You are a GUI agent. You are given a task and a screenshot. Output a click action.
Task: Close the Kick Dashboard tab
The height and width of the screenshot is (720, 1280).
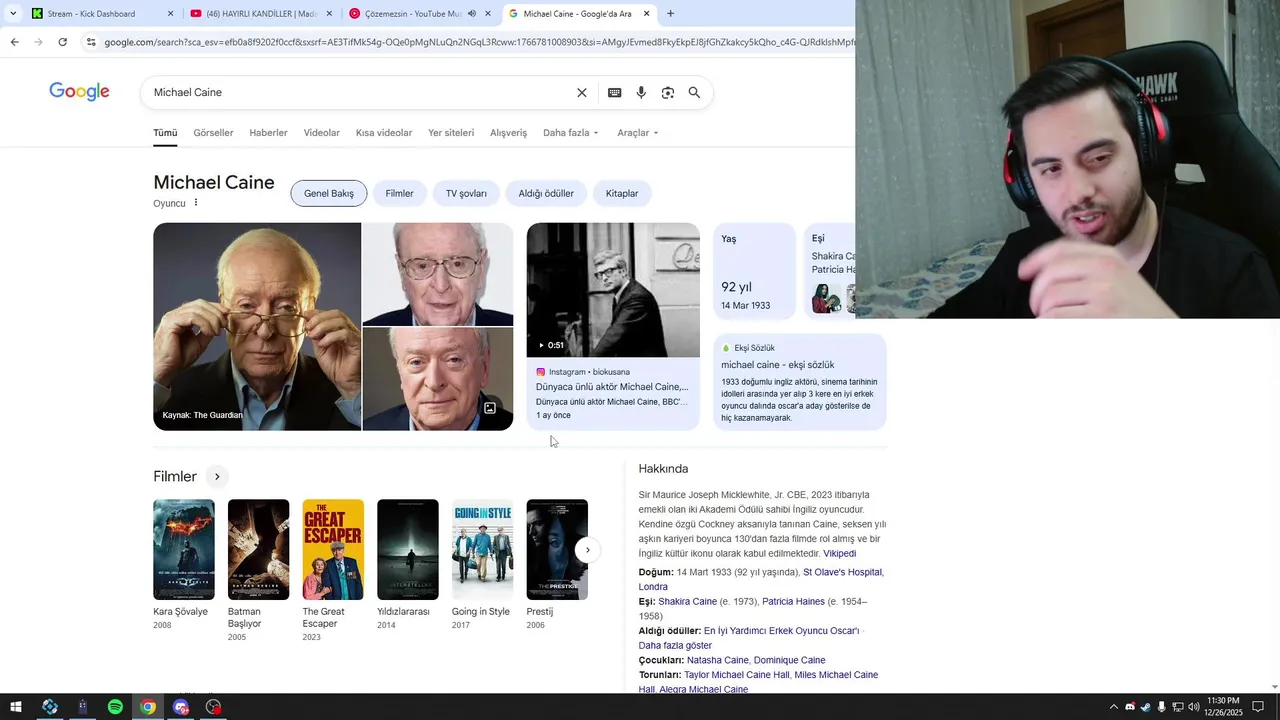[170, 14]
